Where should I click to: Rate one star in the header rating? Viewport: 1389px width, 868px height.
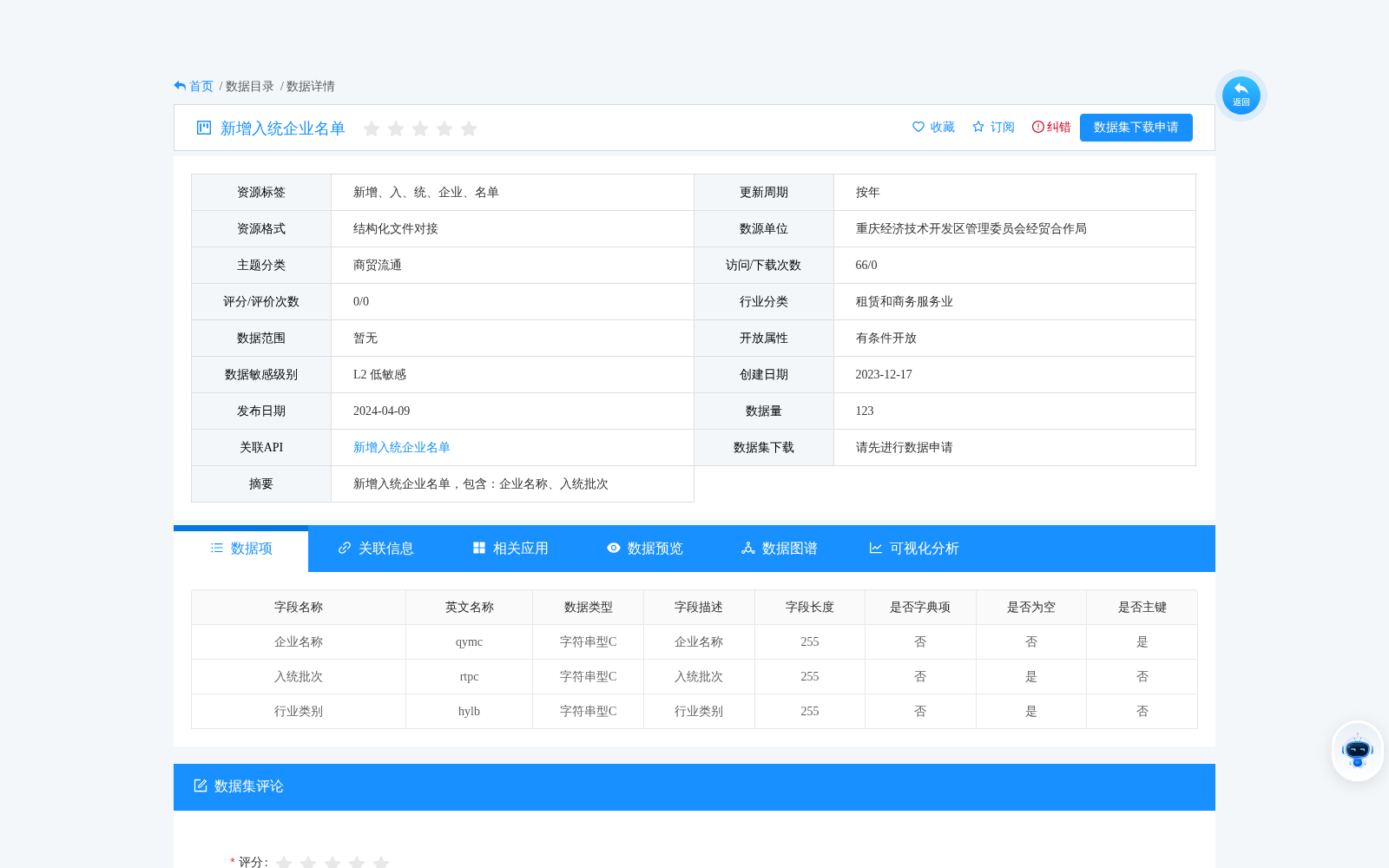(x=372, y=128)
